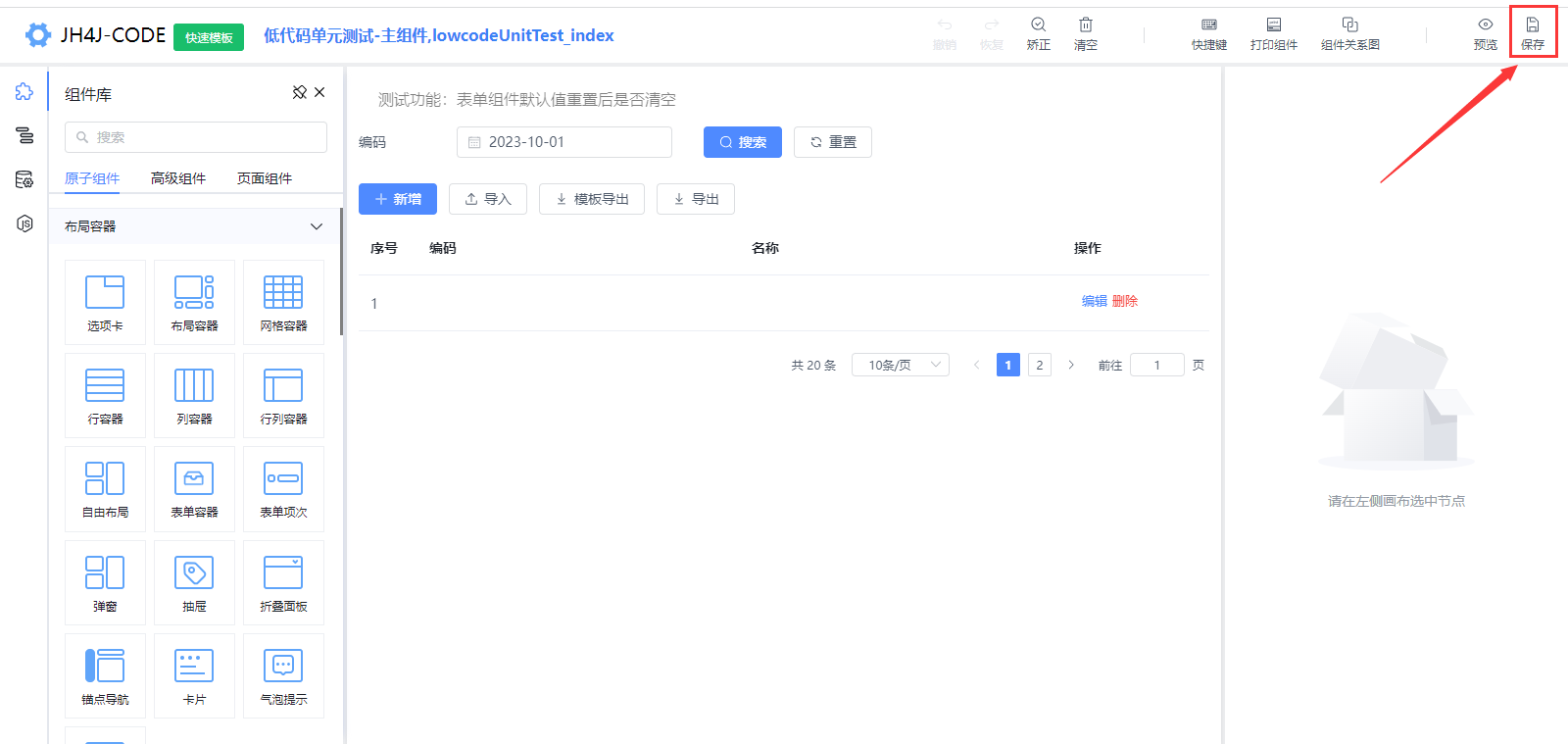The height and width of the screenshot is (744, 1568).
Task: Select the Dialog (弹窗) component
Action: pyautogui.click(x=105, y=582)
